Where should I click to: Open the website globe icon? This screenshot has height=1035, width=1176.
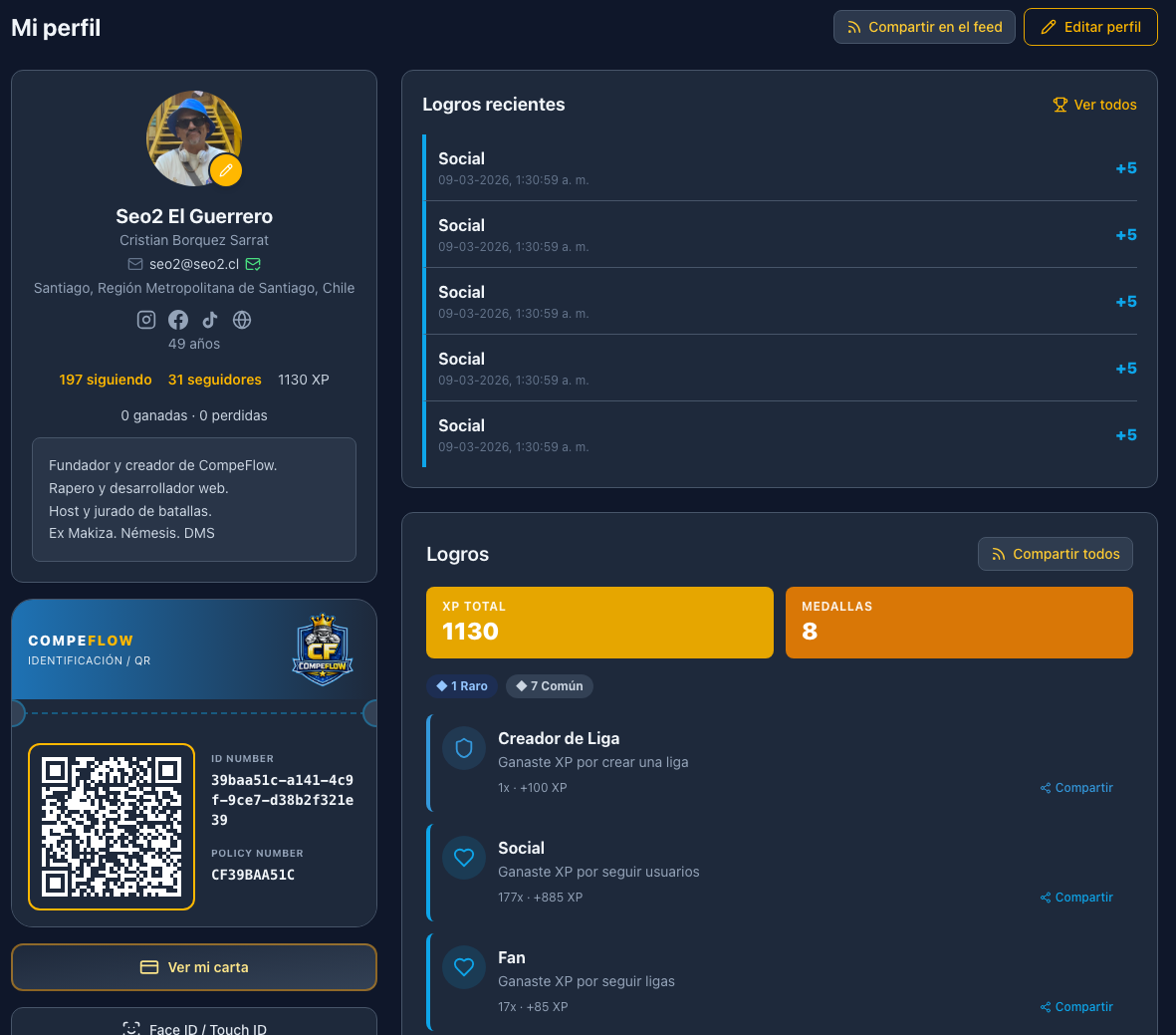tap(242, 320)
